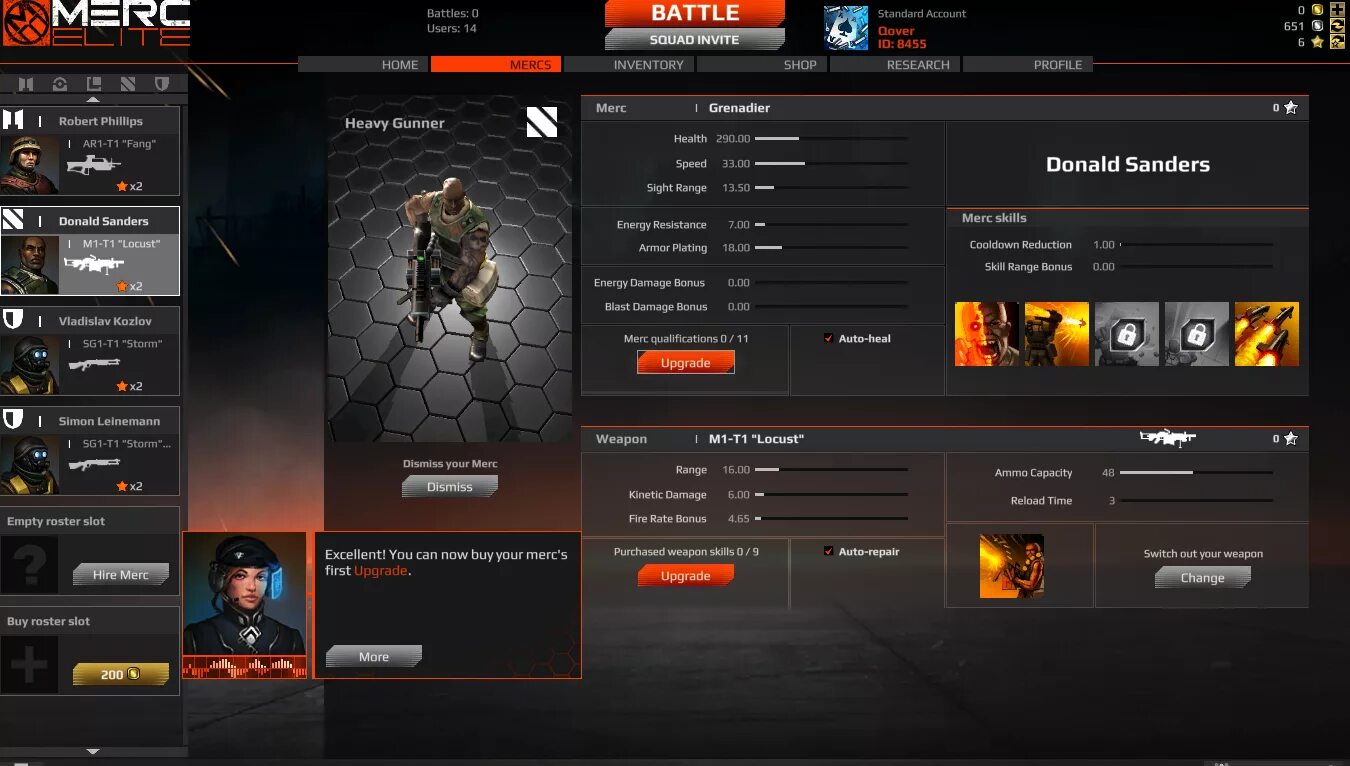Open the RESEARCH tab

coord(896,64)
